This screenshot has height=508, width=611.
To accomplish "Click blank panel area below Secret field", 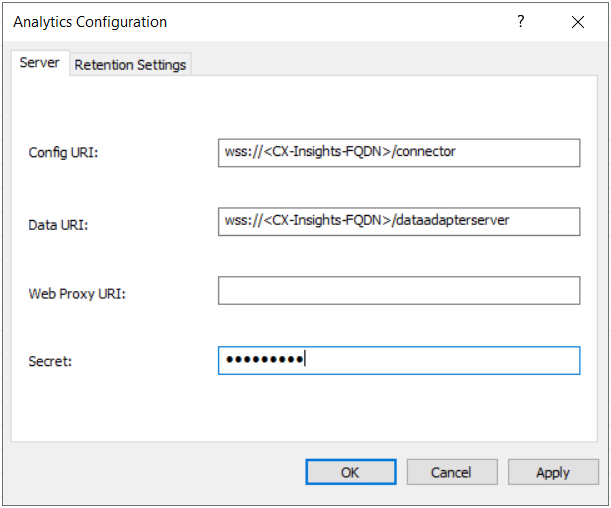I will pyautogui.click(x=300, y=410).
